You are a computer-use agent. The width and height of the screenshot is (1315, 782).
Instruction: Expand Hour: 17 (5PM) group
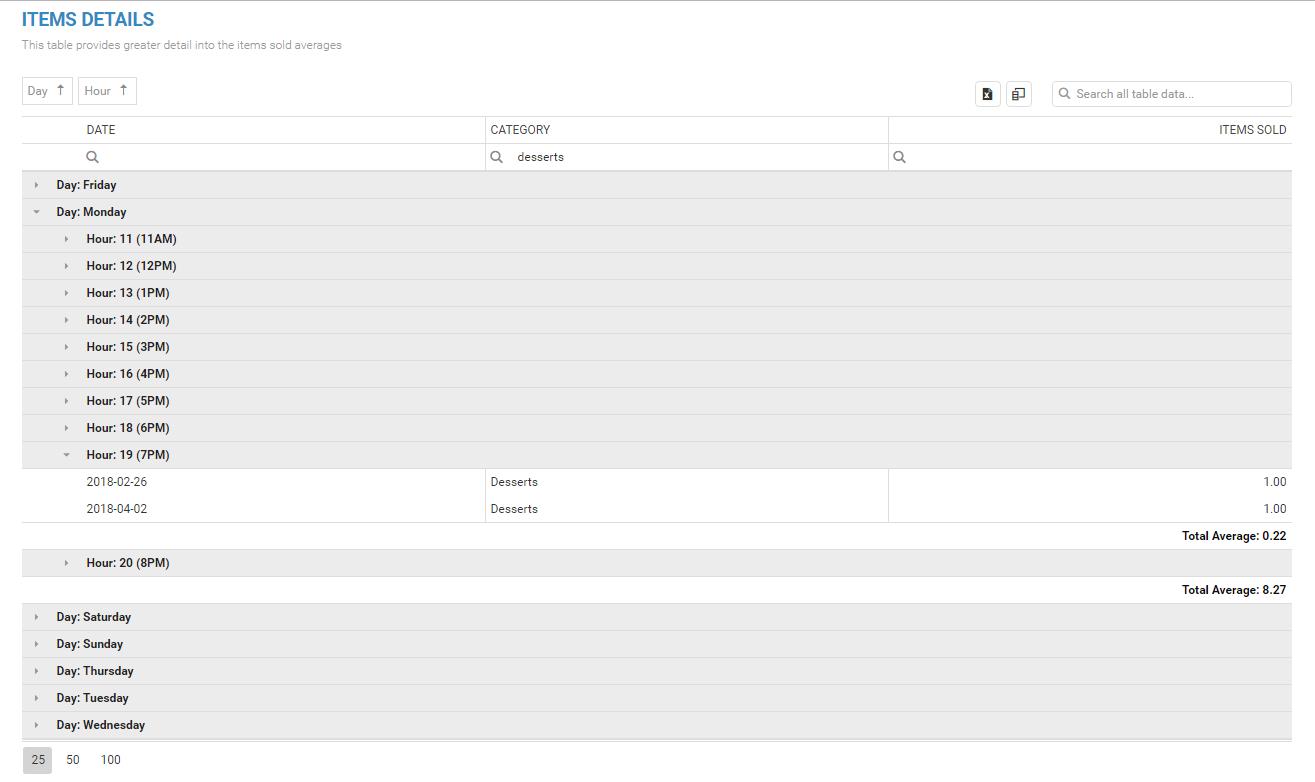[x=67, y=401]
